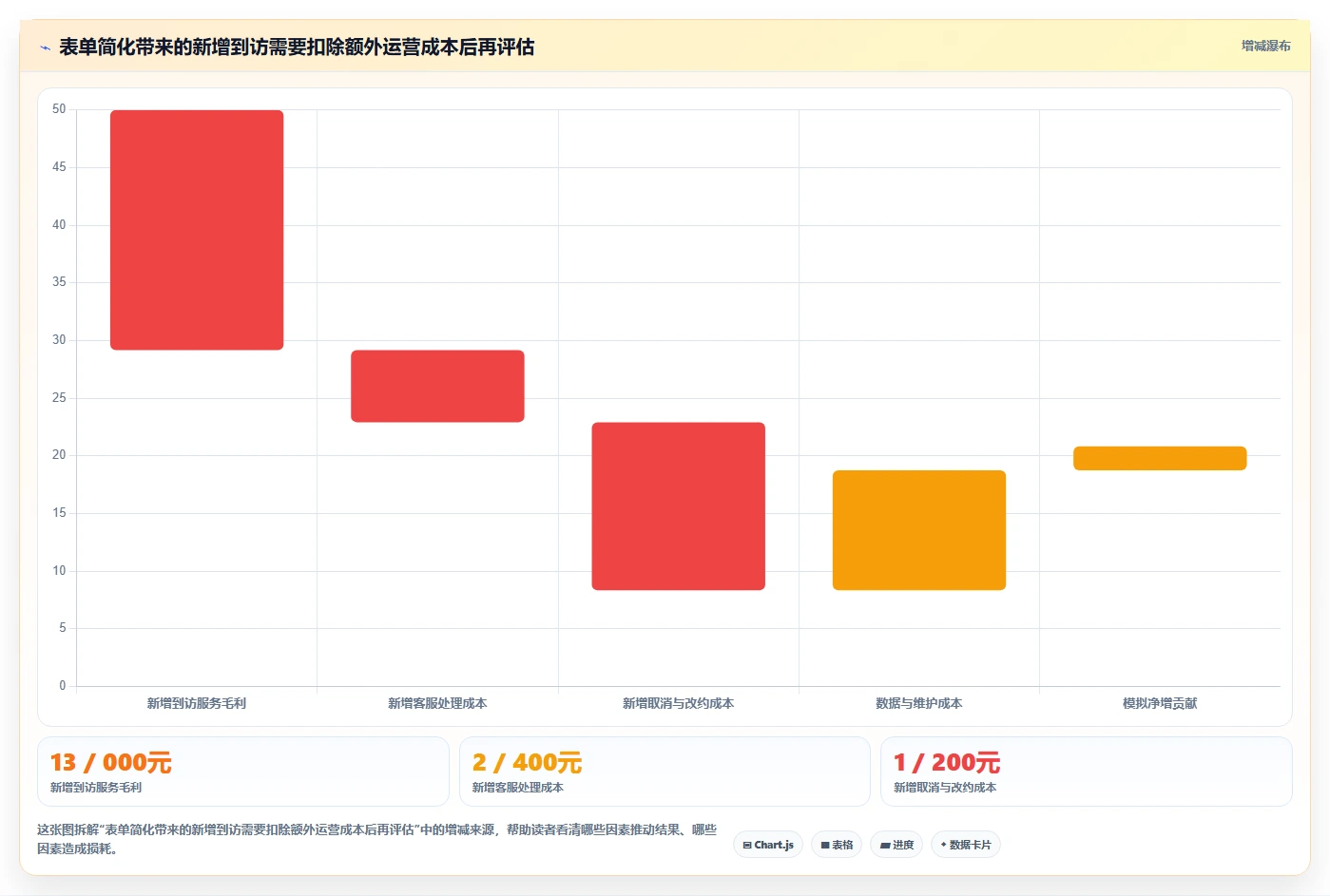Click the lightning icon beside the title
Image resolution: width=1330 pixels, height=896 pixels.
click(x=45, y=48)
